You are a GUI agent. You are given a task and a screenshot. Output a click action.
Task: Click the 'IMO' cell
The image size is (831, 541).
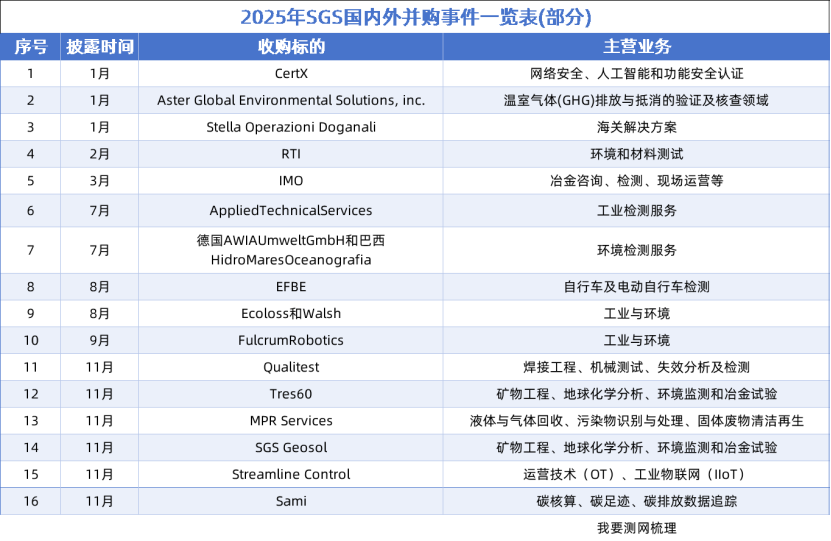point(291,181)
